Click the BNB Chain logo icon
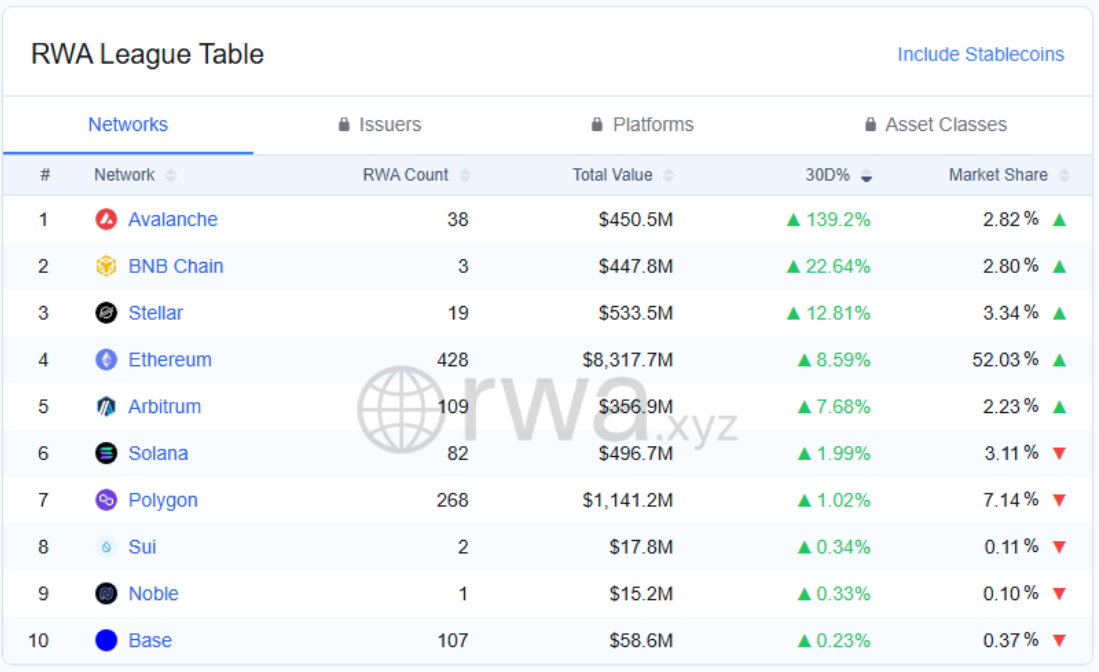 click(106, 266)
